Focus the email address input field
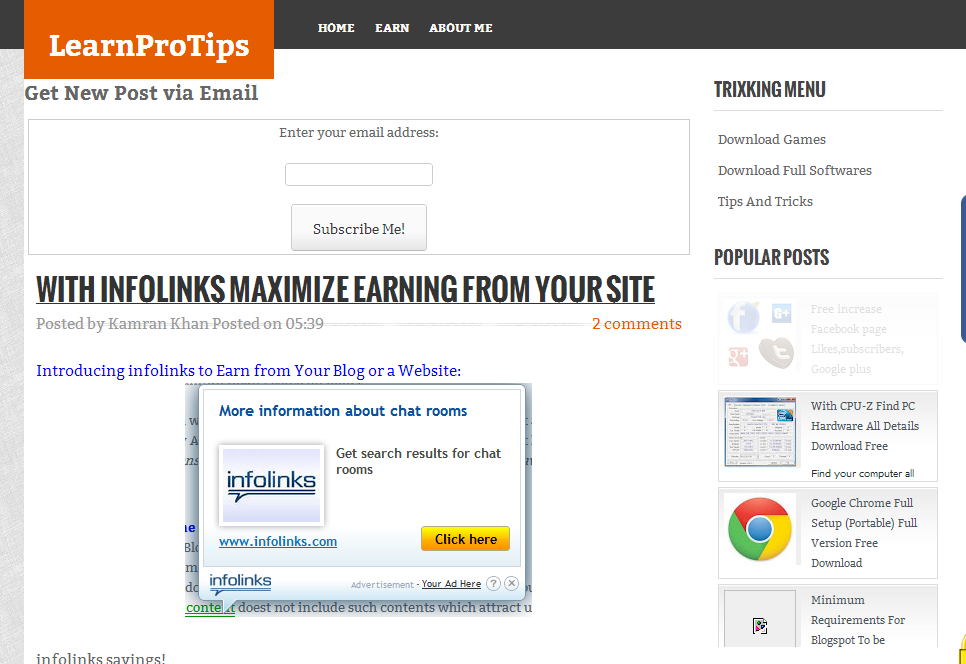The width and height of the screenshot is (966, 664). (359, 174)
